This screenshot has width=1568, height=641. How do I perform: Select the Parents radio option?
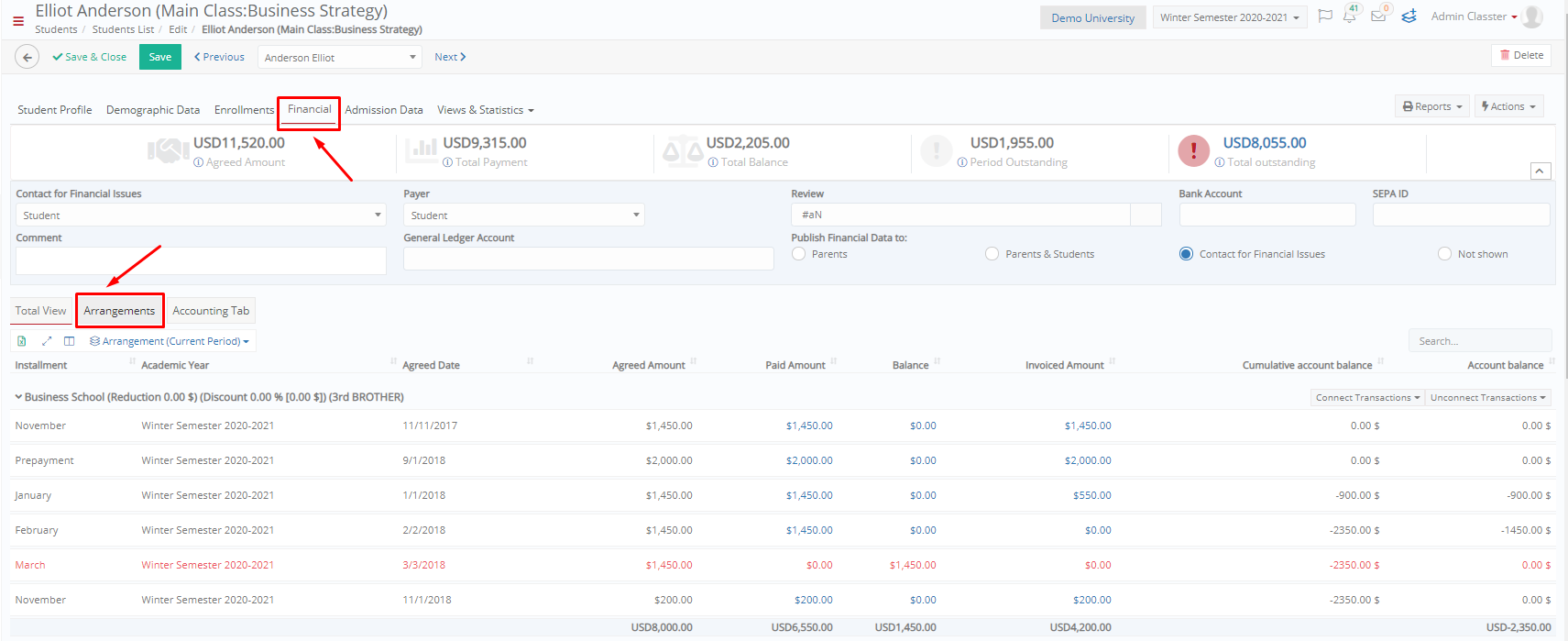click(798, 254)
